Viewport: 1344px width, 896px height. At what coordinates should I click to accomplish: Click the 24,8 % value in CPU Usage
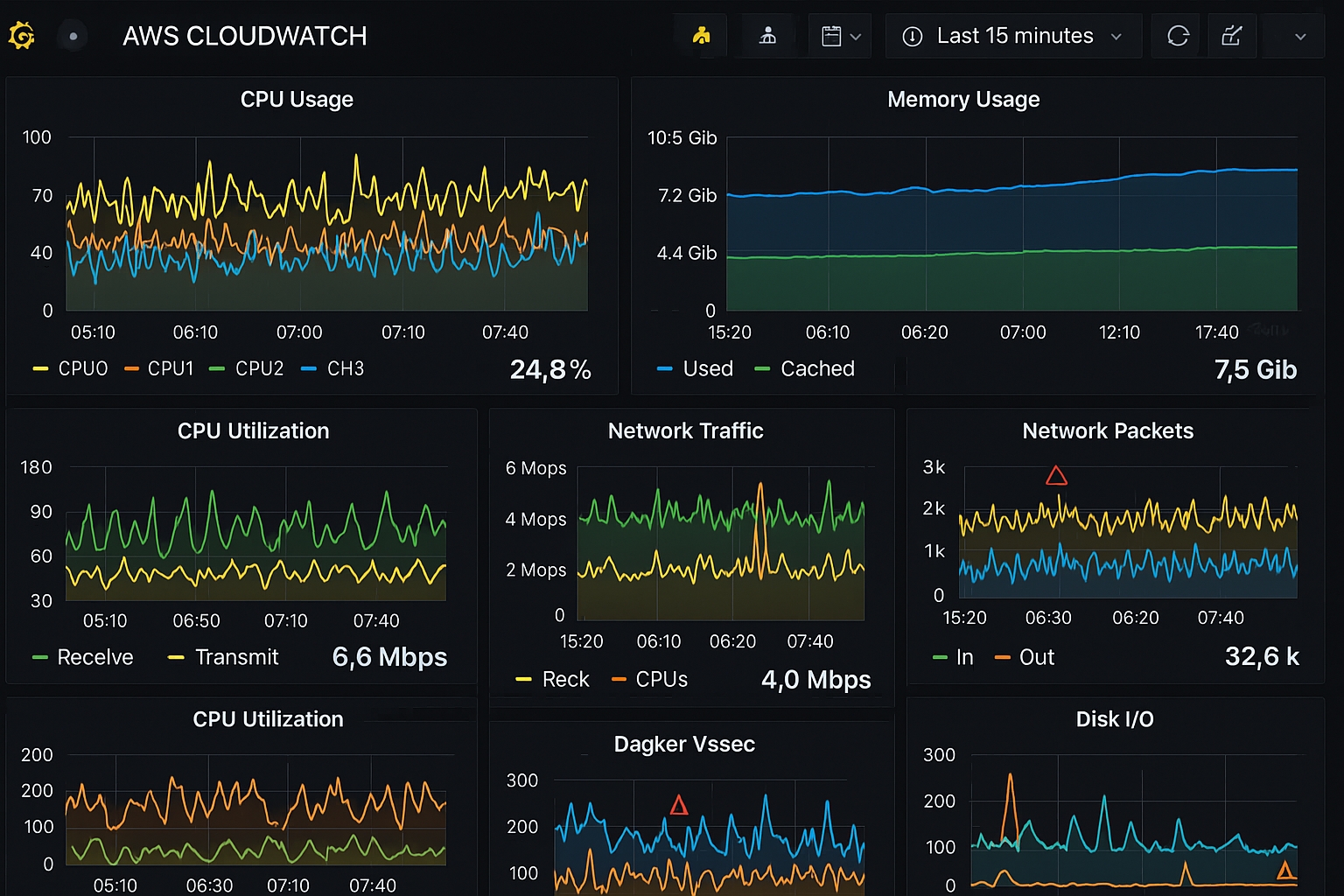tap(550, 370)
